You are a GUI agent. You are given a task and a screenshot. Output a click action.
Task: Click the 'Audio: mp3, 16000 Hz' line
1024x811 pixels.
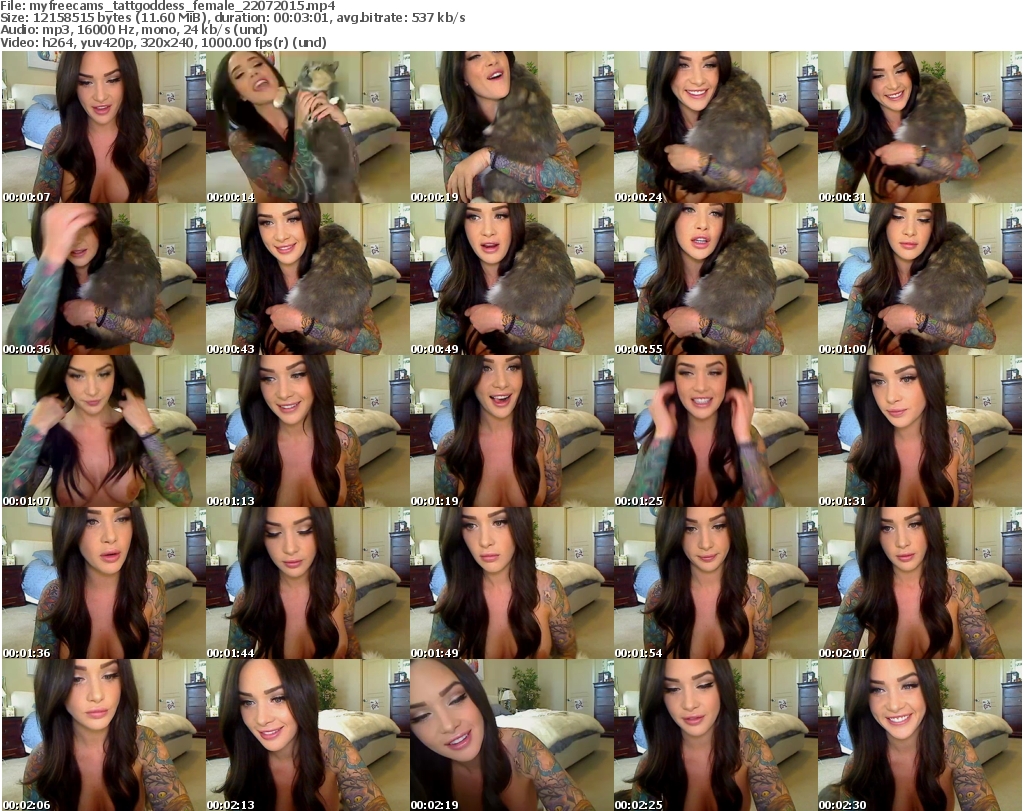[x=134, y=30]
